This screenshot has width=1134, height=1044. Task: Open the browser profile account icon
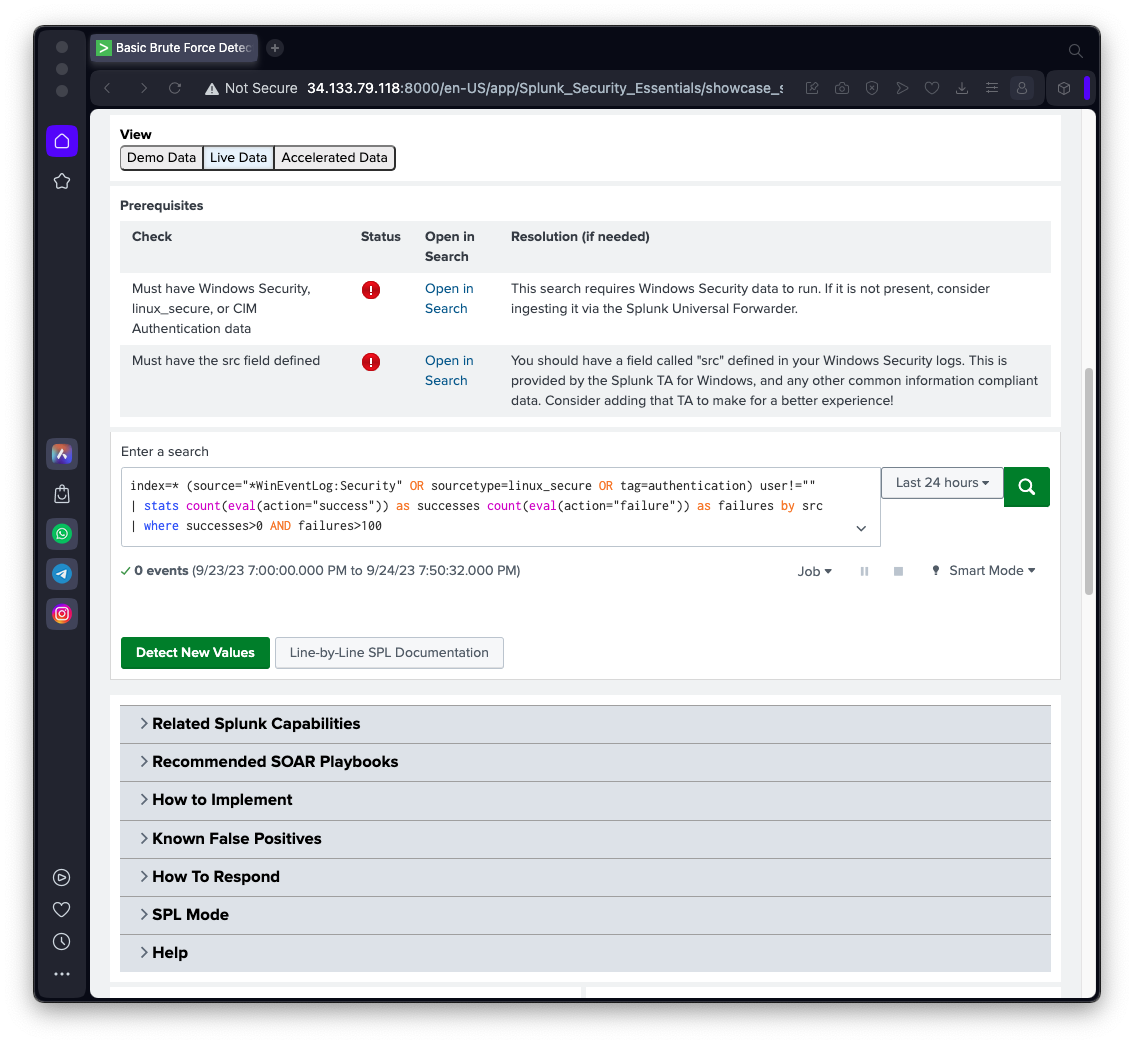click(x=1022, y=88)
